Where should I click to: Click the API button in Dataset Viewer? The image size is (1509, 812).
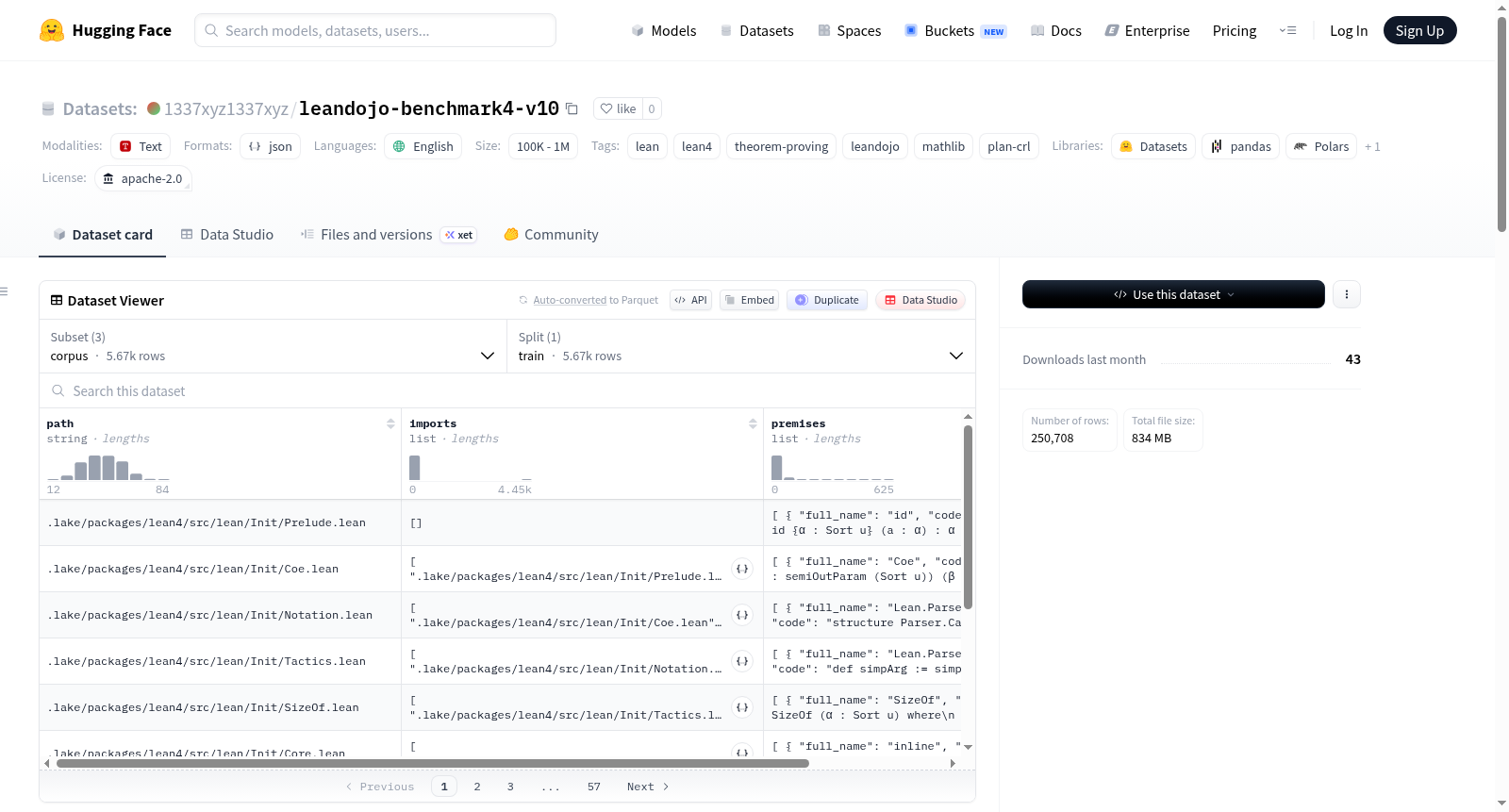point(690,300)
